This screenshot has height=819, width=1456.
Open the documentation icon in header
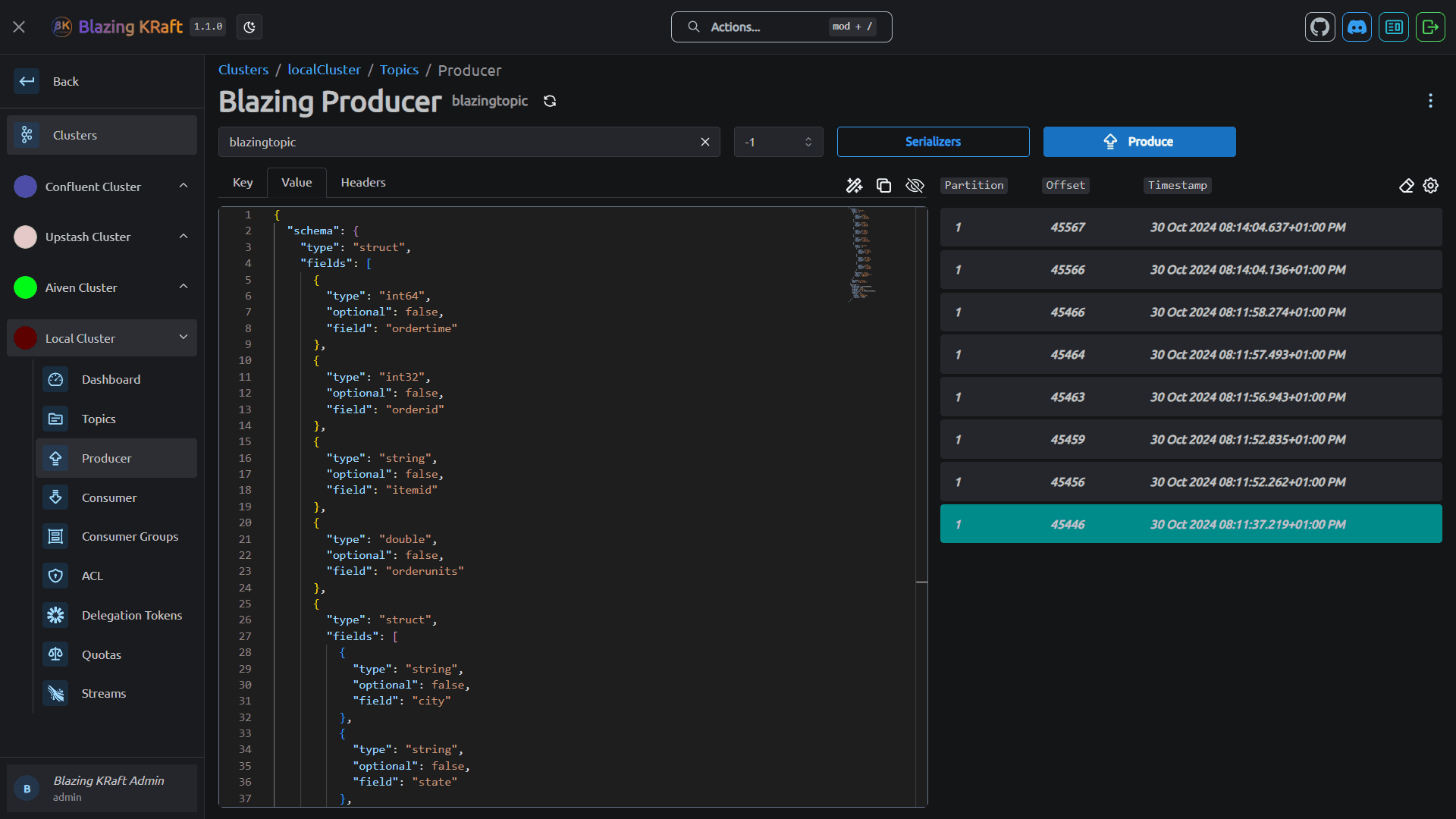pyautogui.click(x=1394, y=27)
